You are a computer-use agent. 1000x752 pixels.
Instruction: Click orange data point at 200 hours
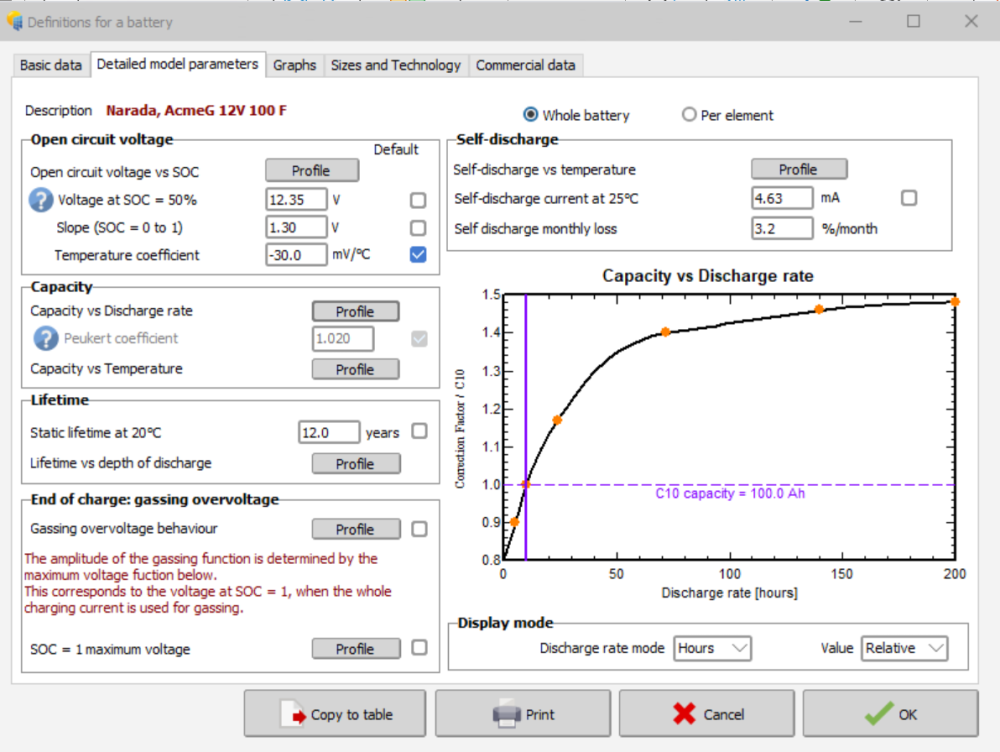pos(954,301)
